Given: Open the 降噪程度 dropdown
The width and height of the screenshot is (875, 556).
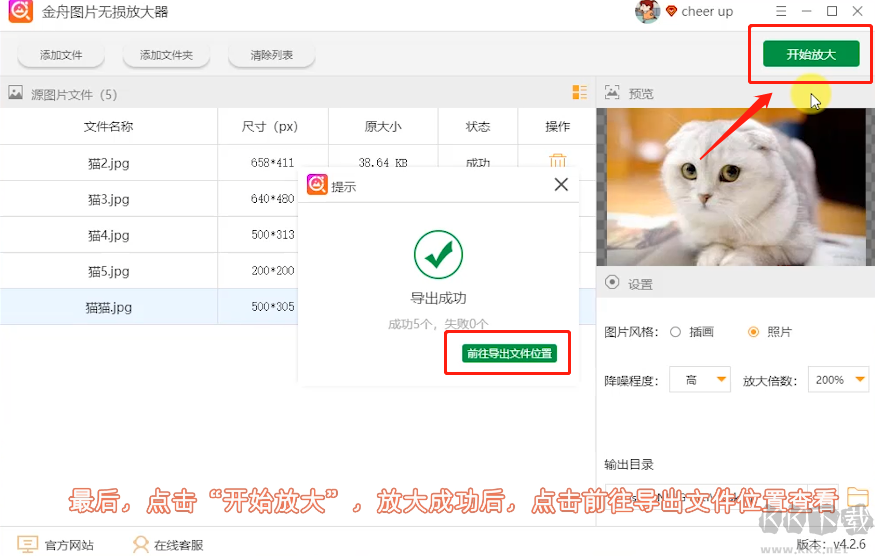Looking at the screenshot, I should [x=700, y=380].
